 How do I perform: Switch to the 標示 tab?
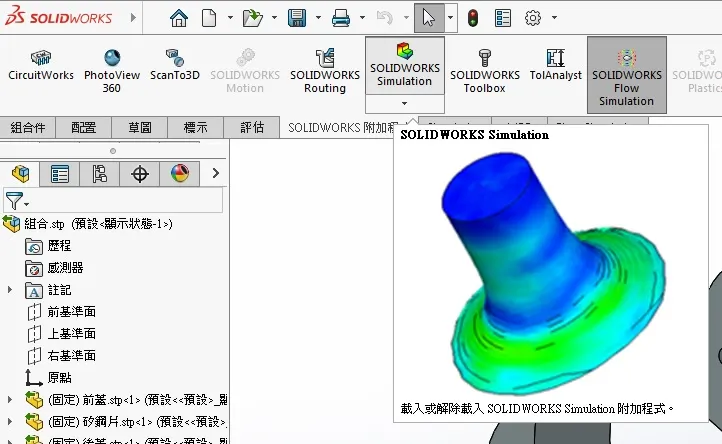click(x=196, y=127)
